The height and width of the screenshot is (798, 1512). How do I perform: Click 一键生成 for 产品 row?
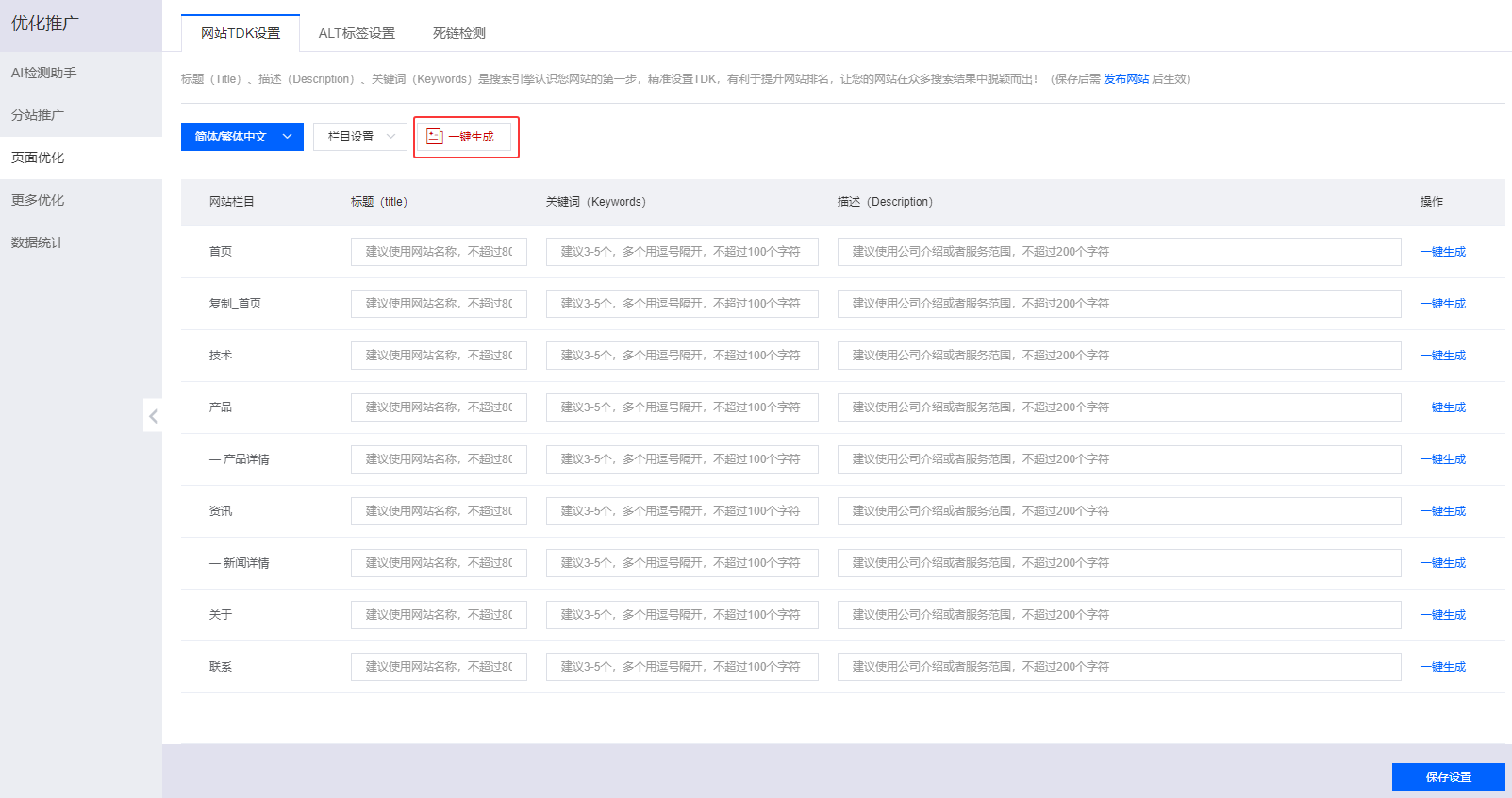pyautogui.click(x=1443, y=407)
